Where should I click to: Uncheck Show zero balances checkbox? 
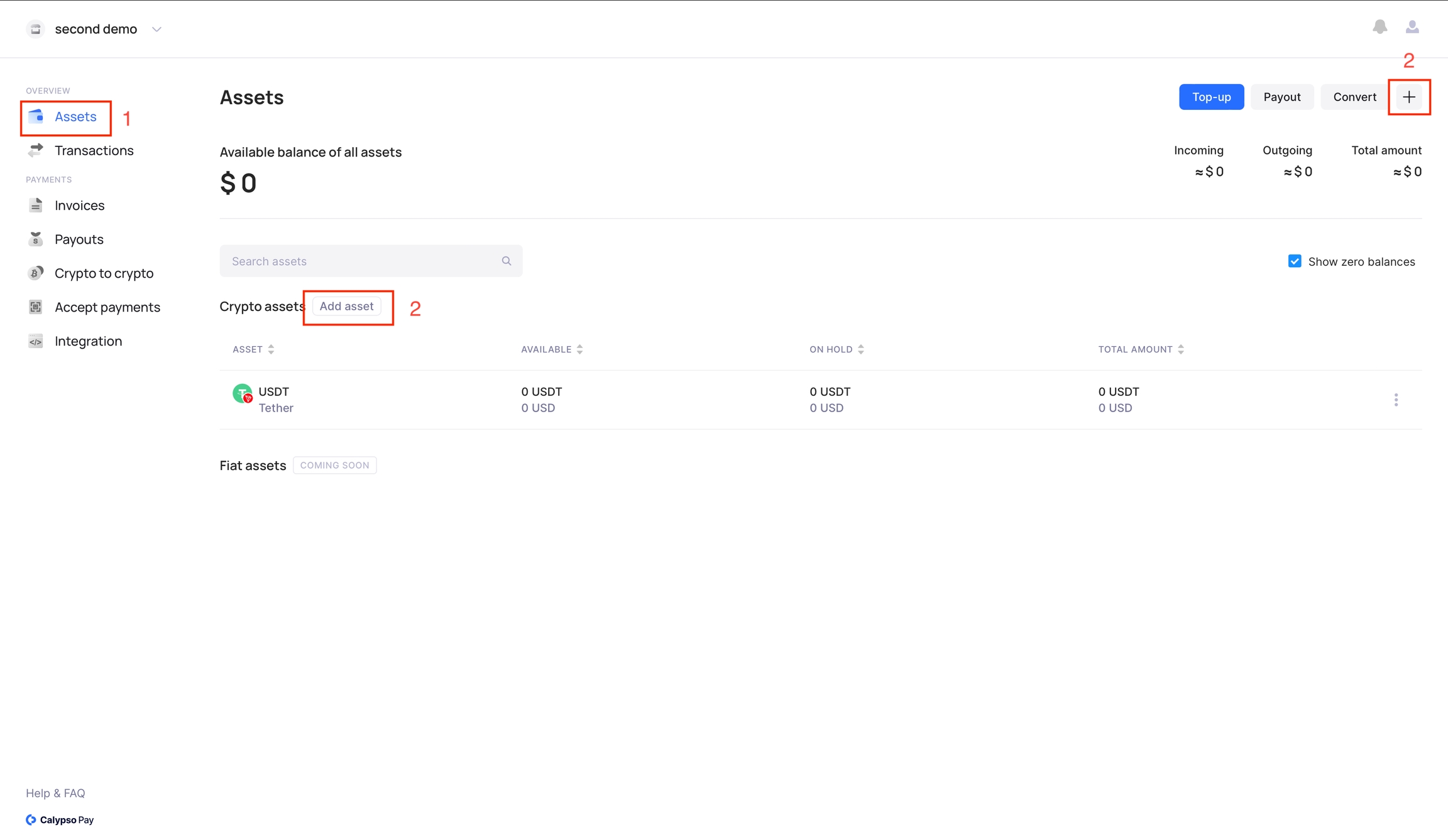click(x=1295, y=261)
